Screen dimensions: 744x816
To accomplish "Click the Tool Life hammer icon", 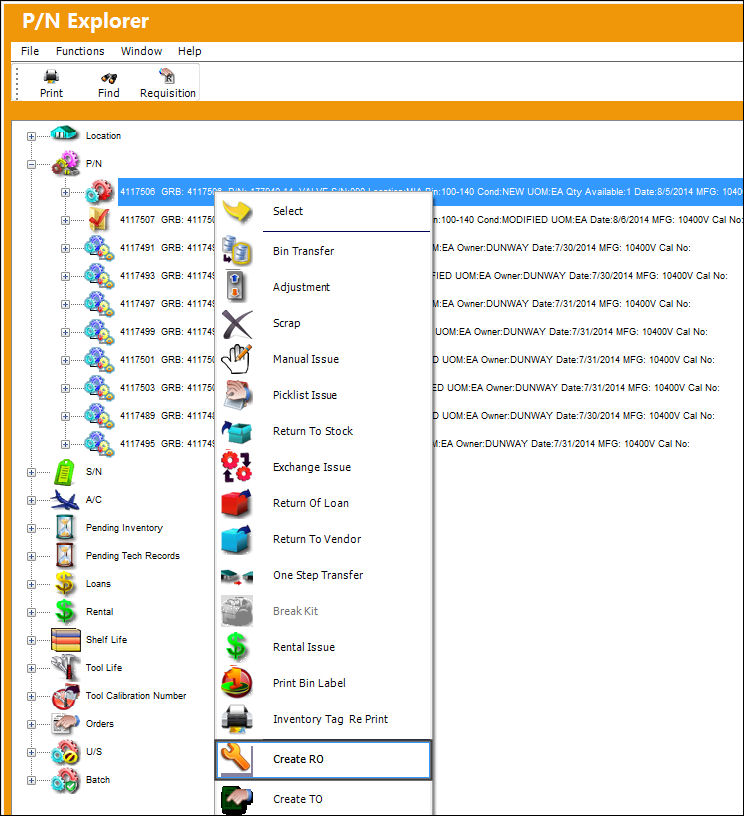I will pyautogui.click(x=66, y=668).
